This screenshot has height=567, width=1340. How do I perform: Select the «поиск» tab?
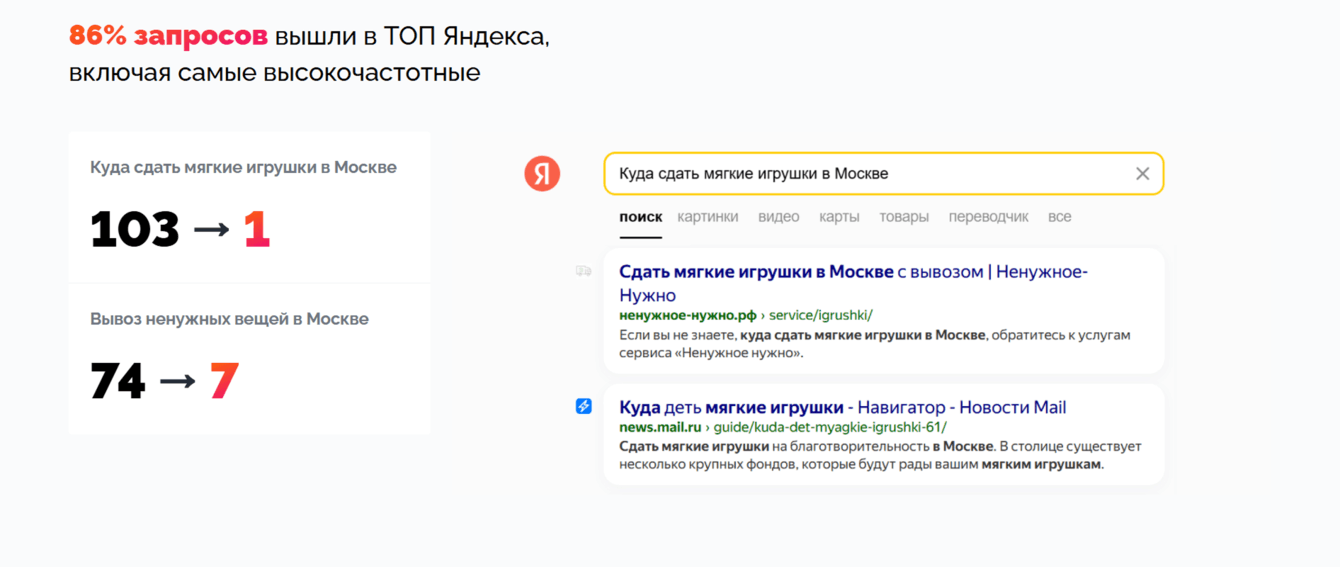pyautogui.click(x=640, y=217)
